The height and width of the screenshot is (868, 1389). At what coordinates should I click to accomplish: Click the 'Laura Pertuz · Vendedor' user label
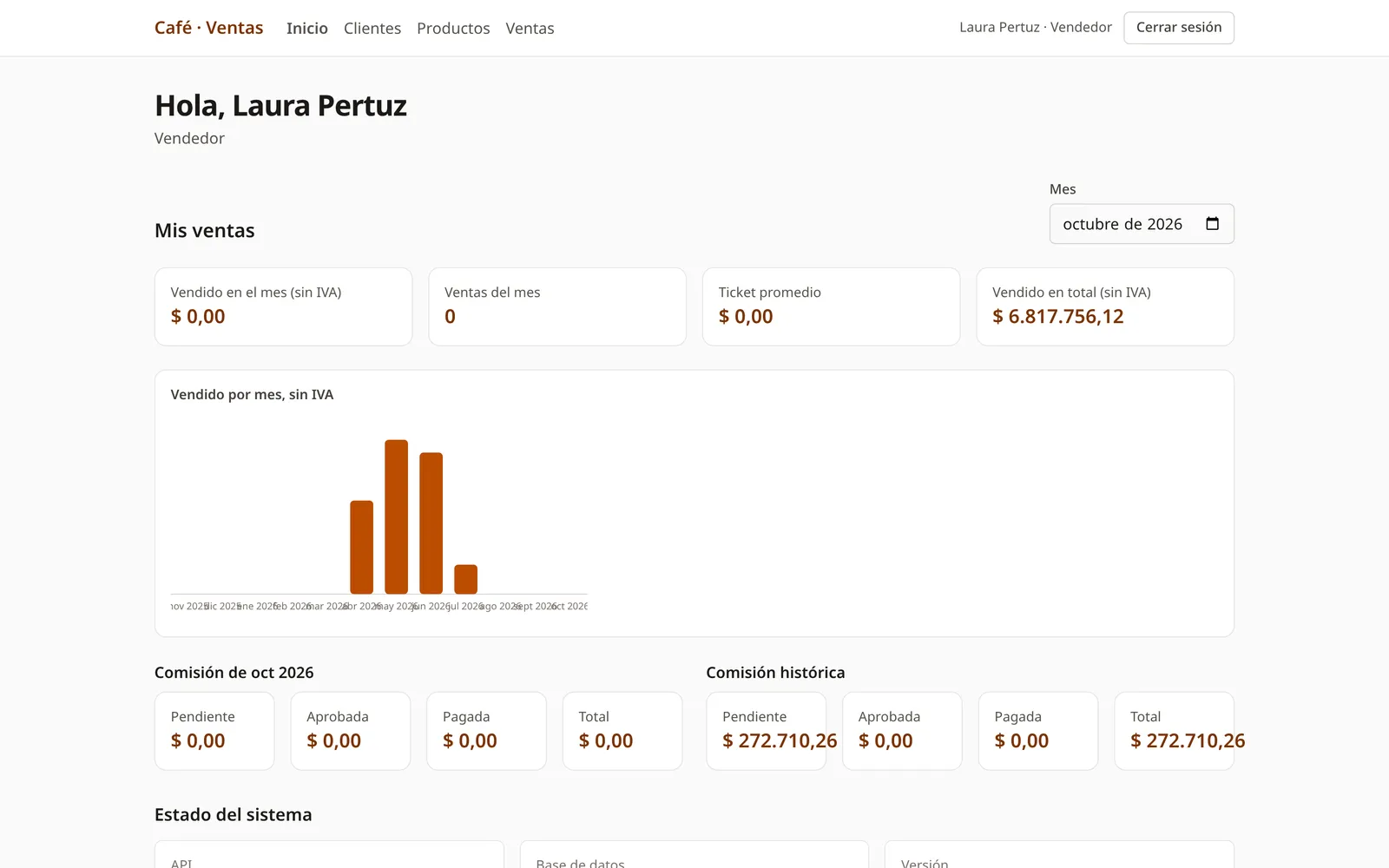coord(1035,28)
